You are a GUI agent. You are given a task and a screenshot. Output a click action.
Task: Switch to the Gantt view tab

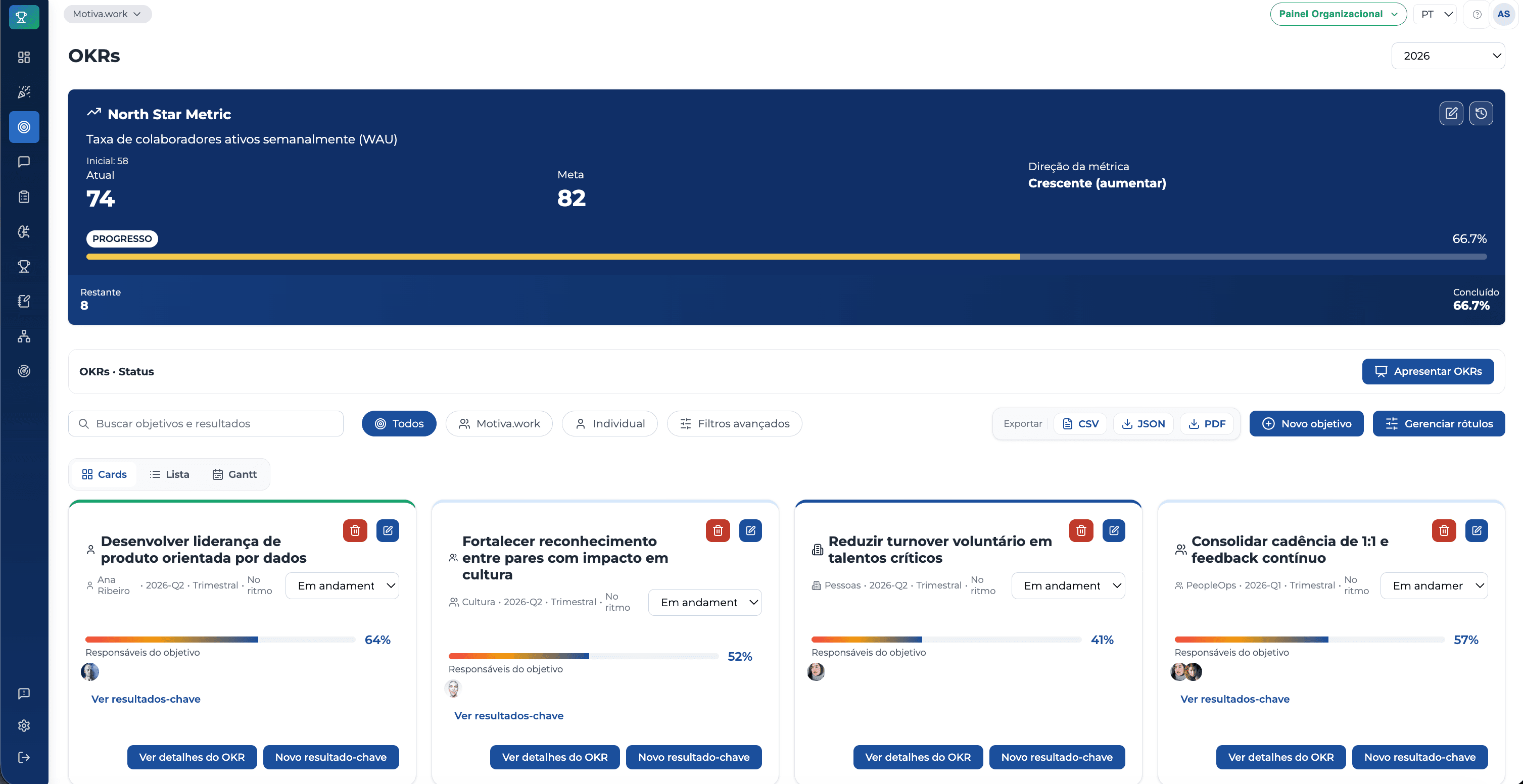[x=234, y=474]
